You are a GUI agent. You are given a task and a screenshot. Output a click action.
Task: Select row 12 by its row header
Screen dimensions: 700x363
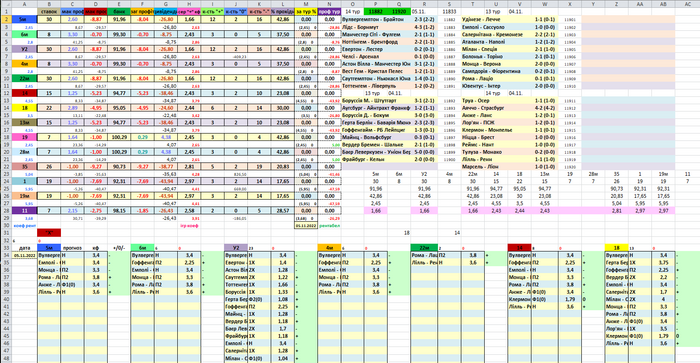pos(6,93)
